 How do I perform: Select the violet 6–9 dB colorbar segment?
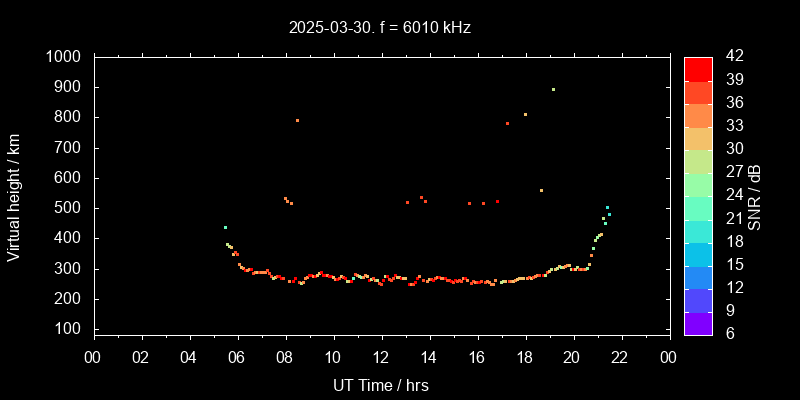[x=698, y=322]
